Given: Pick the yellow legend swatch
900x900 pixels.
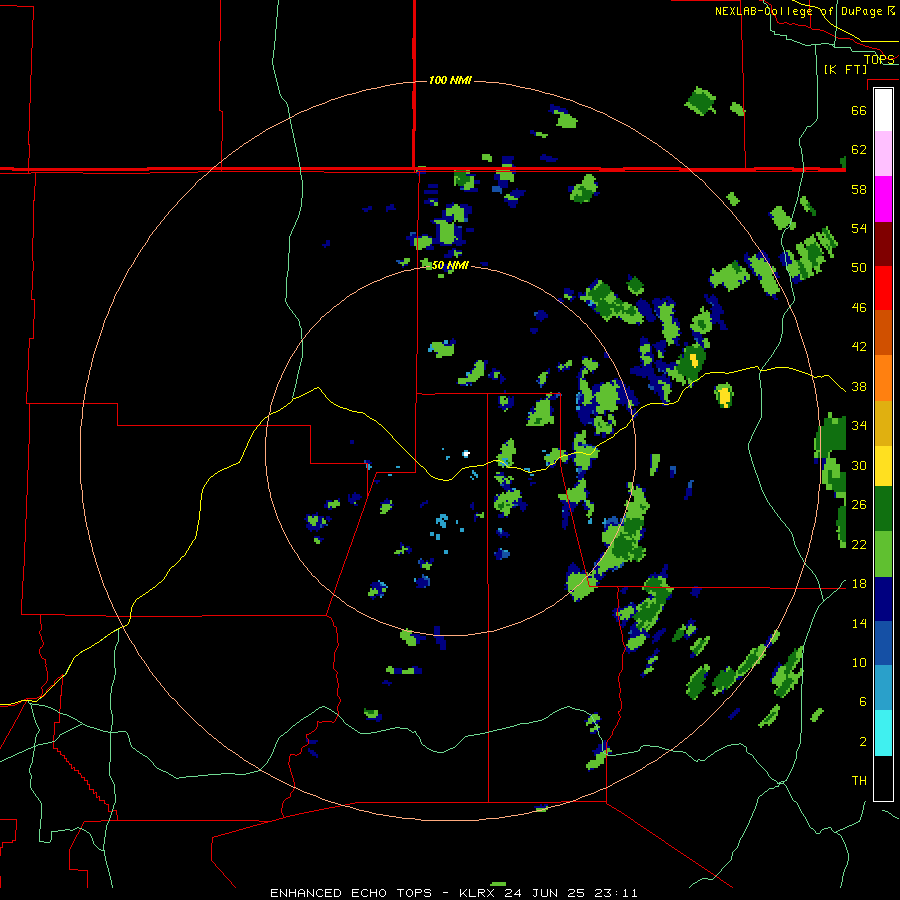Looking at the screenshot, I should click(x=883, y=465).
